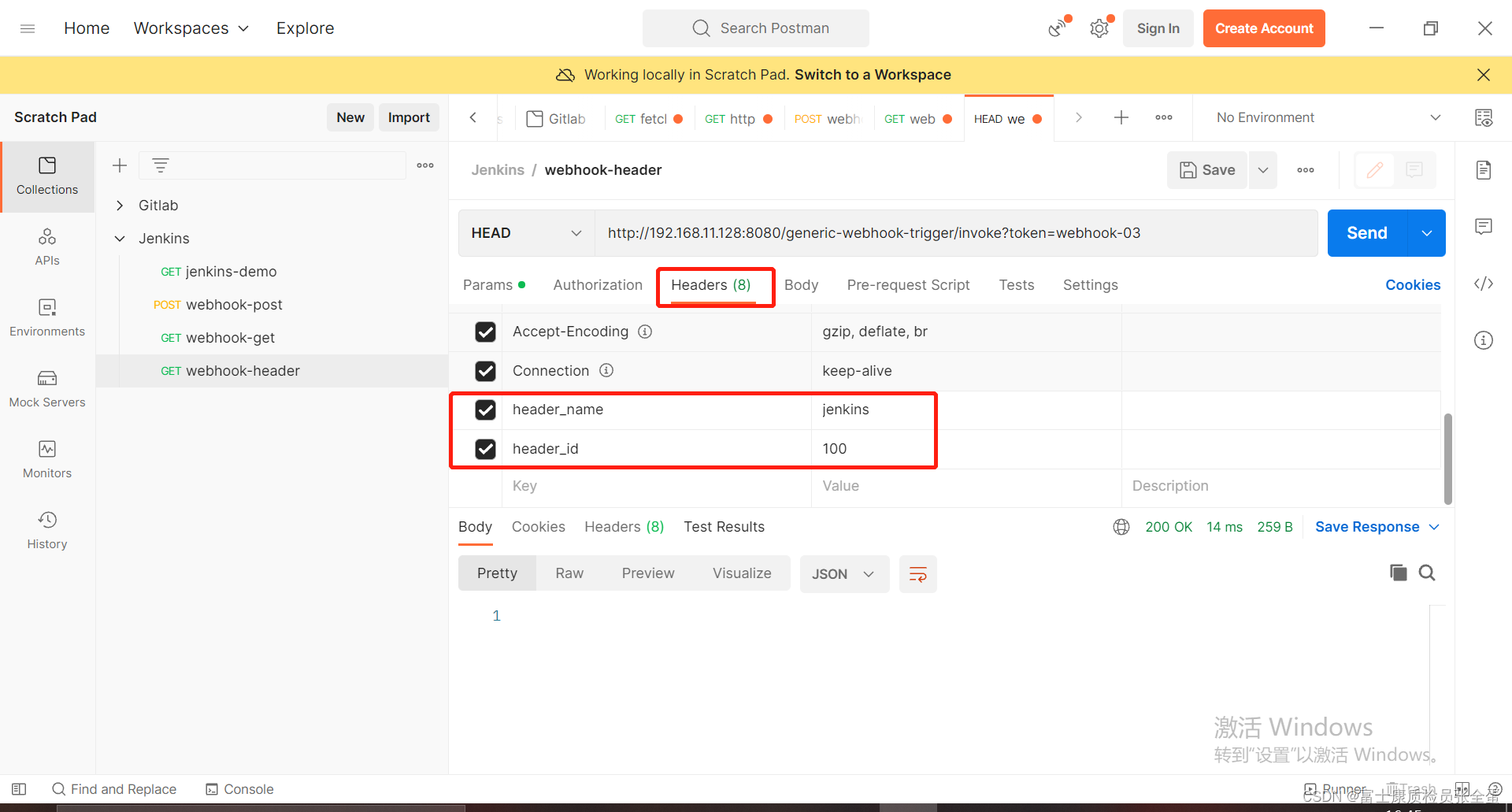
Task: Open the HEAD method dropdown
Action: click(x=526, y=233)
